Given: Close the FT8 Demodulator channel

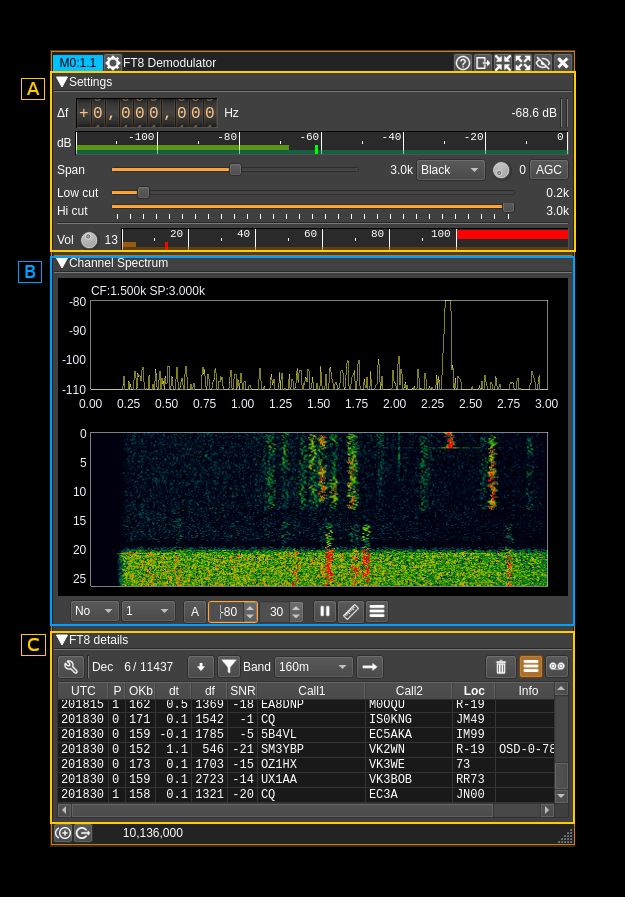Looking at the screenshot, I should tap(563, 63).
